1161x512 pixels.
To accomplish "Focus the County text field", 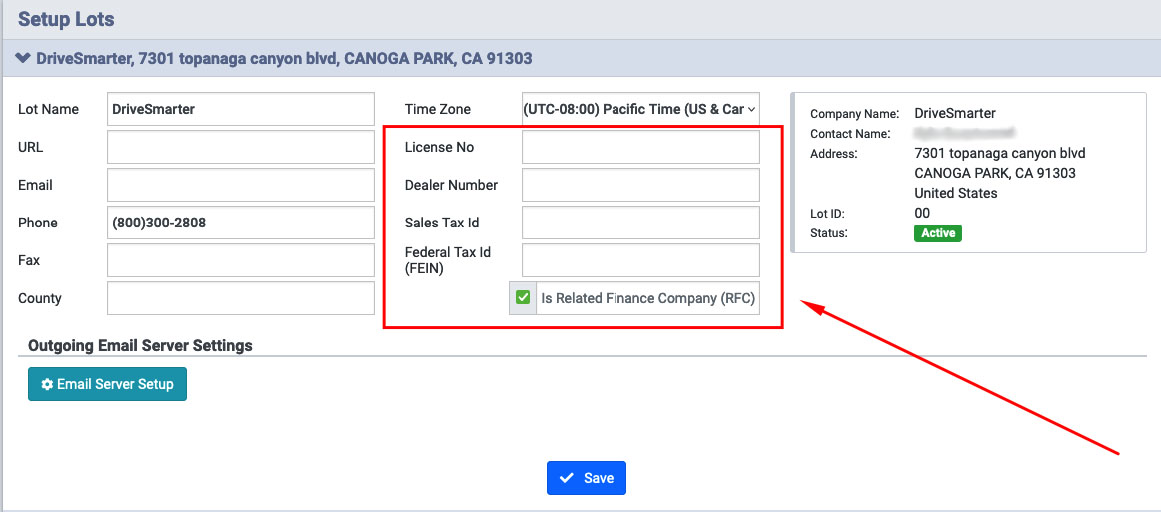I will point(240,298).
